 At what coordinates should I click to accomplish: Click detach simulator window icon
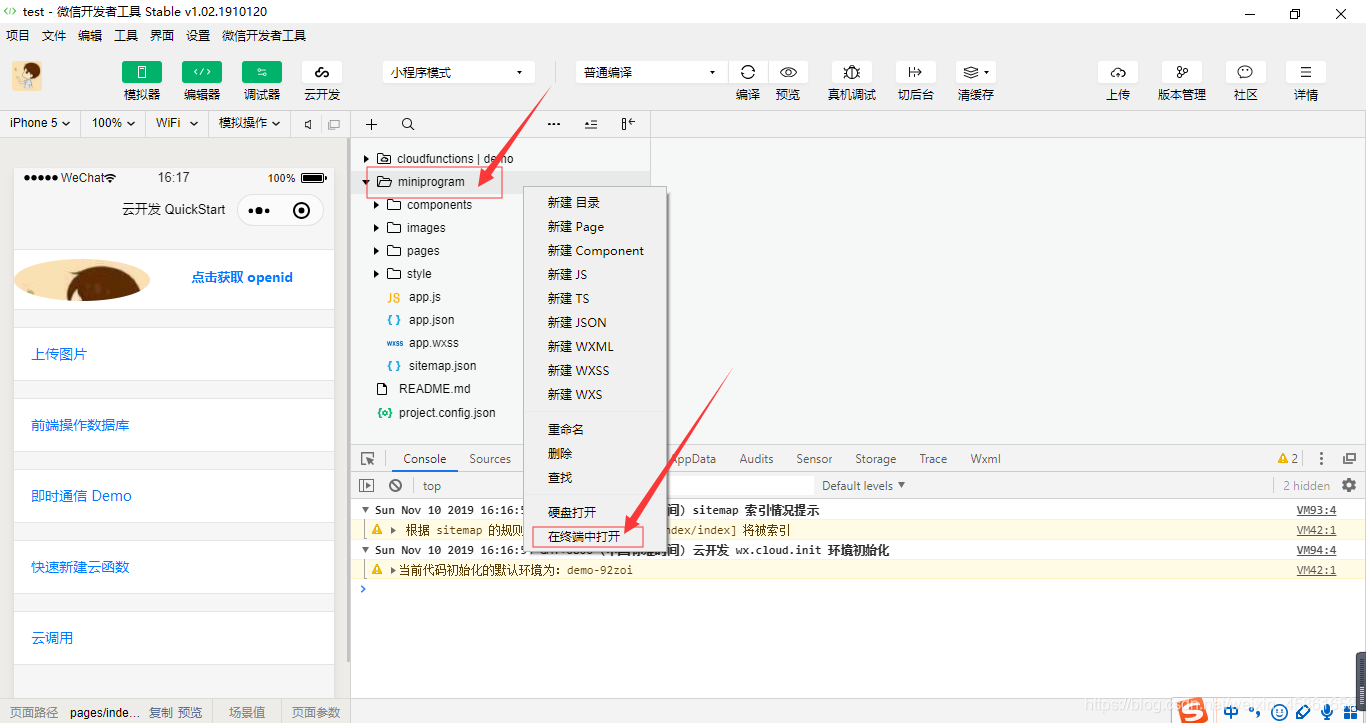click(334, 124)
